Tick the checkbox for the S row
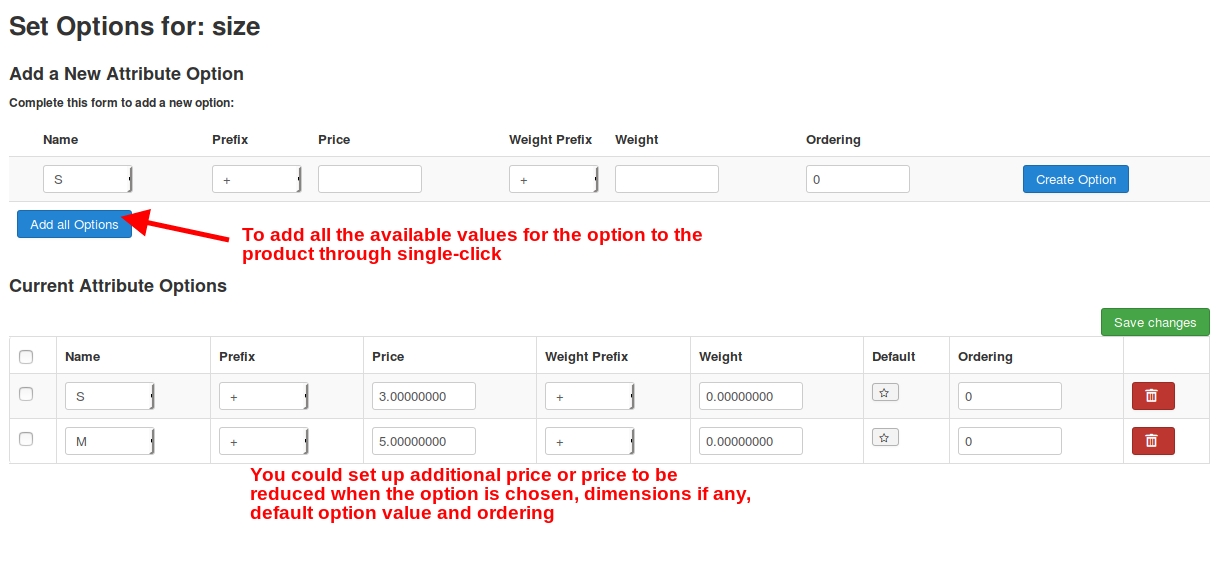This screenshot has width=1229, height=561. [26, 394]
